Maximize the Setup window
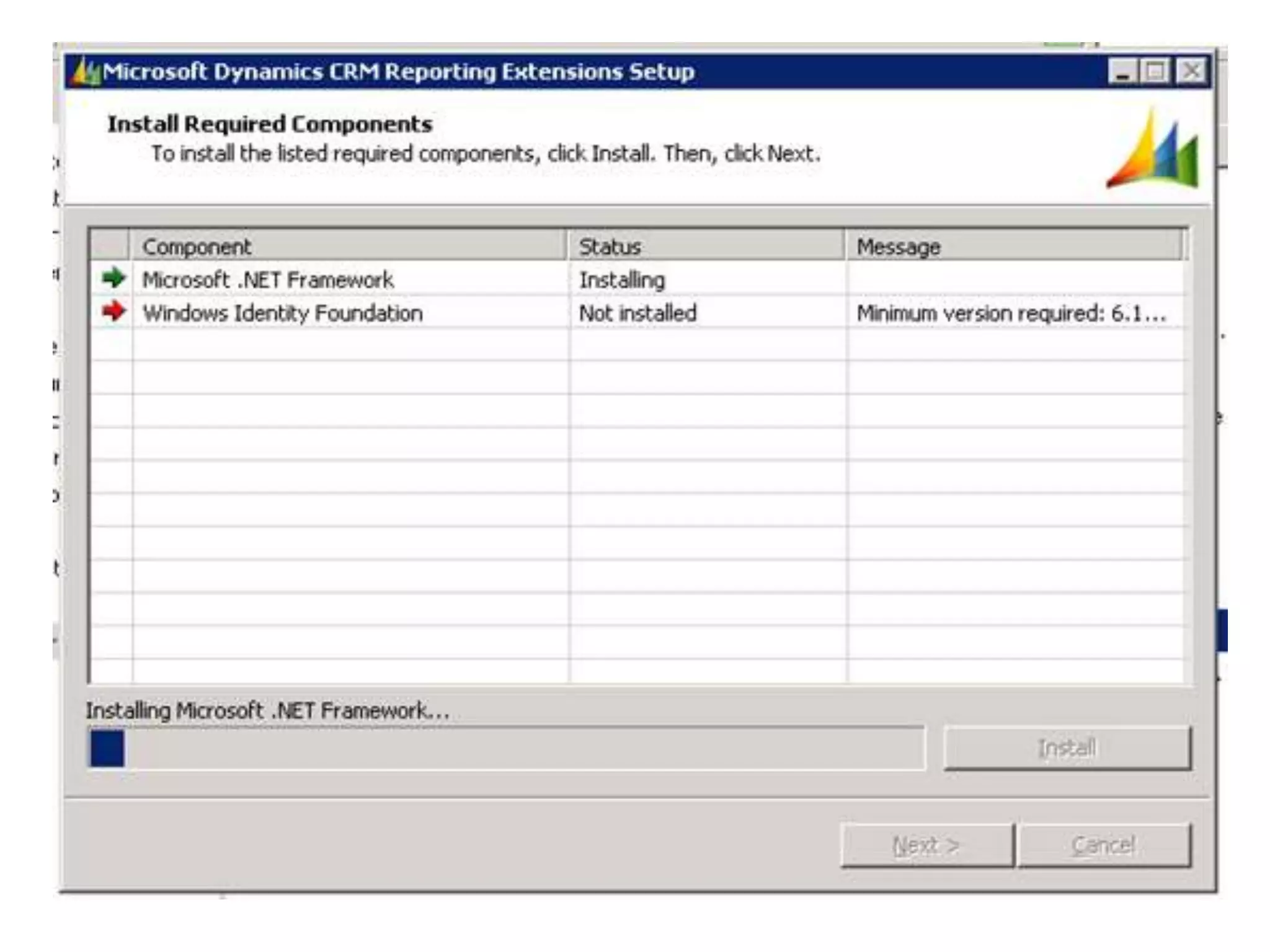Image resolution: width=1270 pixels, height=952 pixels. 1156,72
